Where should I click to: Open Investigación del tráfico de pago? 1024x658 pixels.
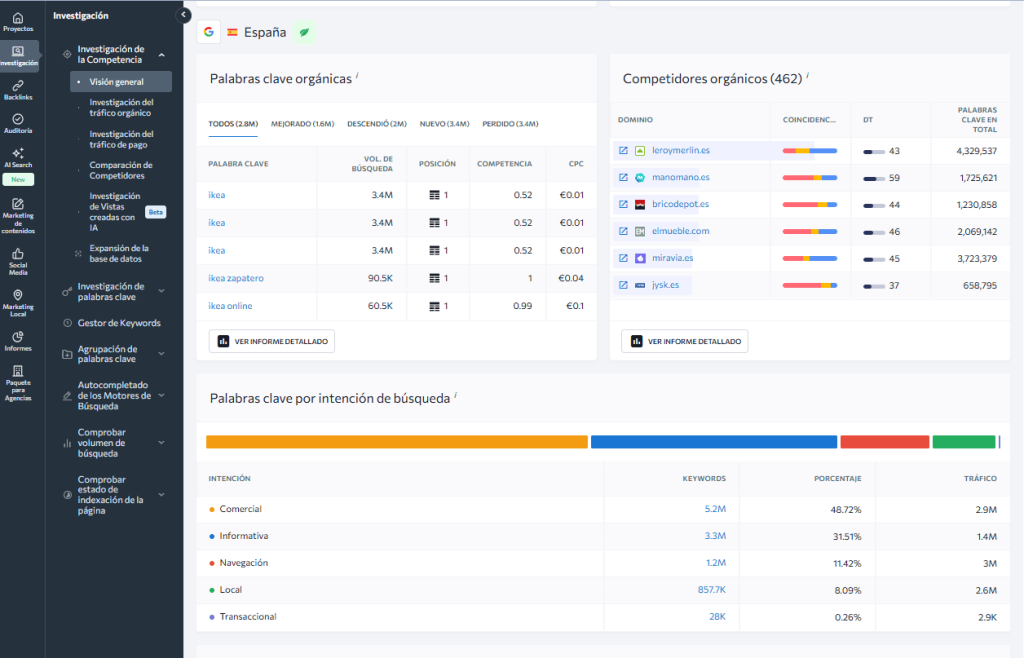[121, 139]
